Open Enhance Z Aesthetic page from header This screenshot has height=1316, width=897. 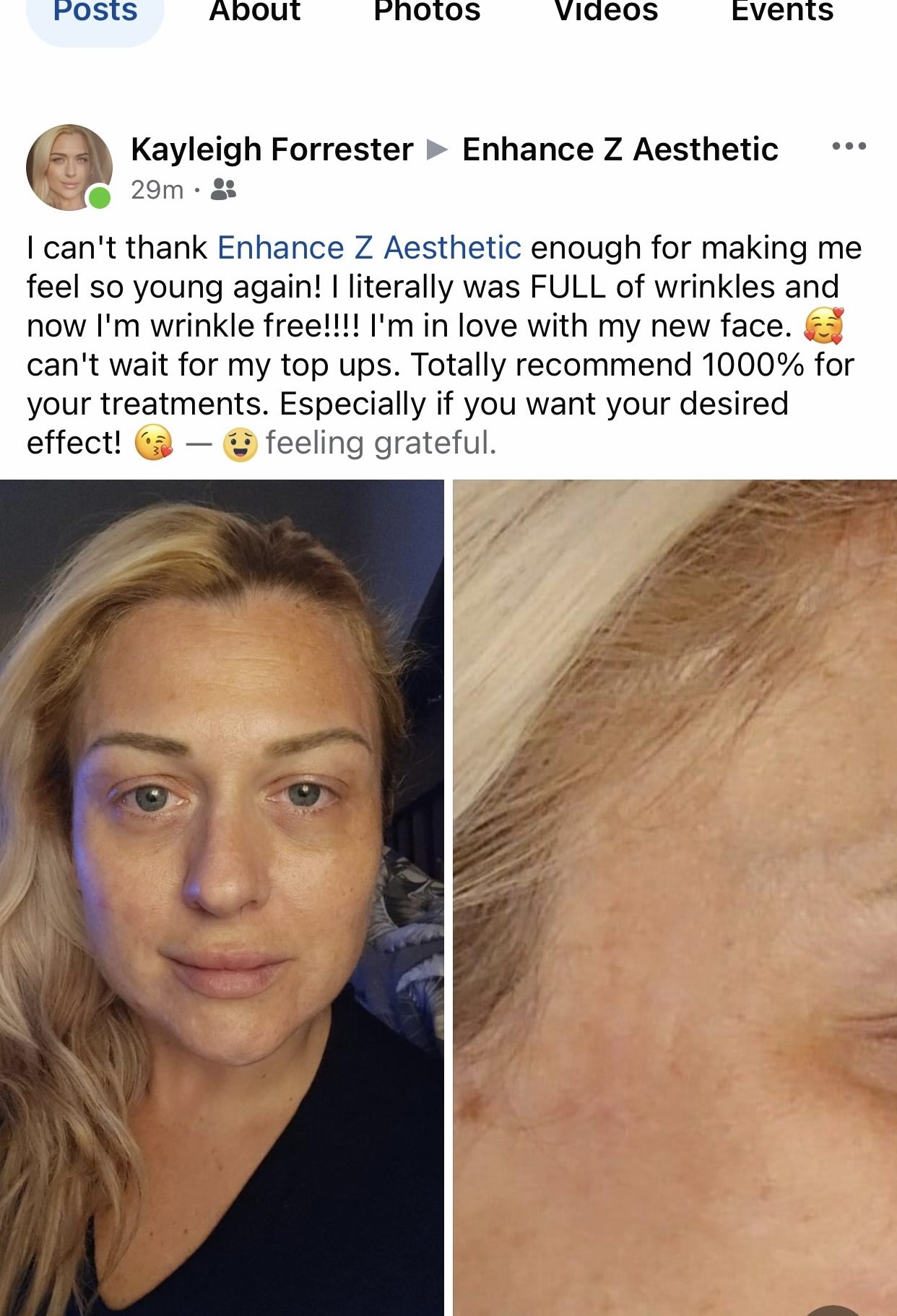(620, 150)
